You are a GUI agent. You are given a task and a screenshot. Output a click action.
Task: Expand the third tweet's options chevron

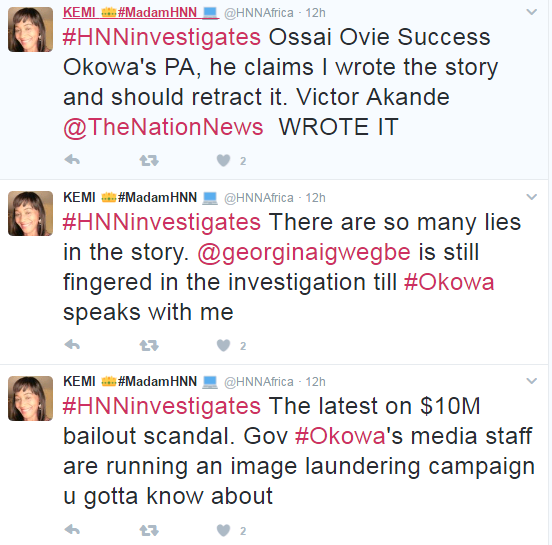click(x=531, y=381)
